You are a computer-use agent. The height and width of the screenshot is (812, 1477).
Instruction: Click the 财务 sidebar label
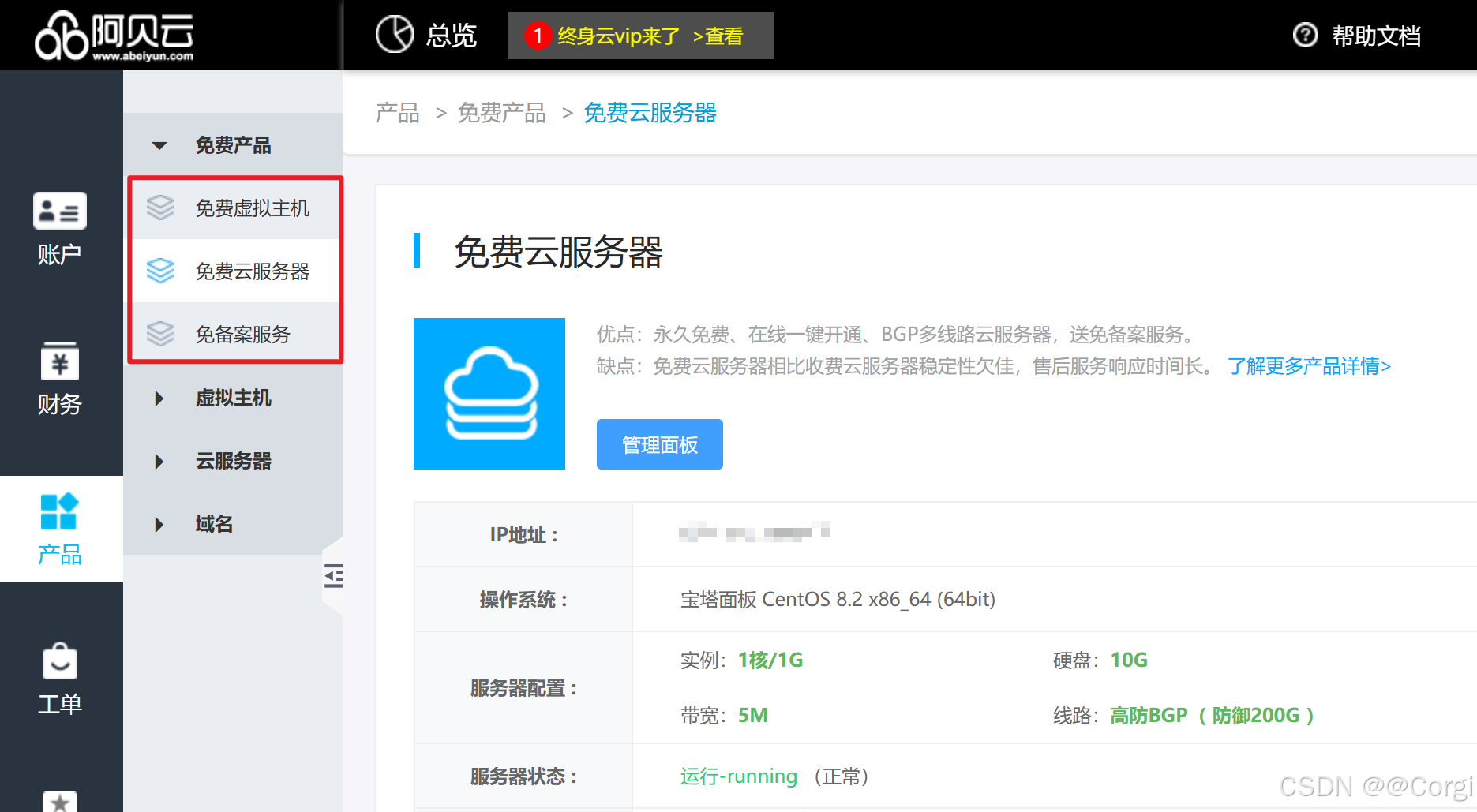click(60, 404)
